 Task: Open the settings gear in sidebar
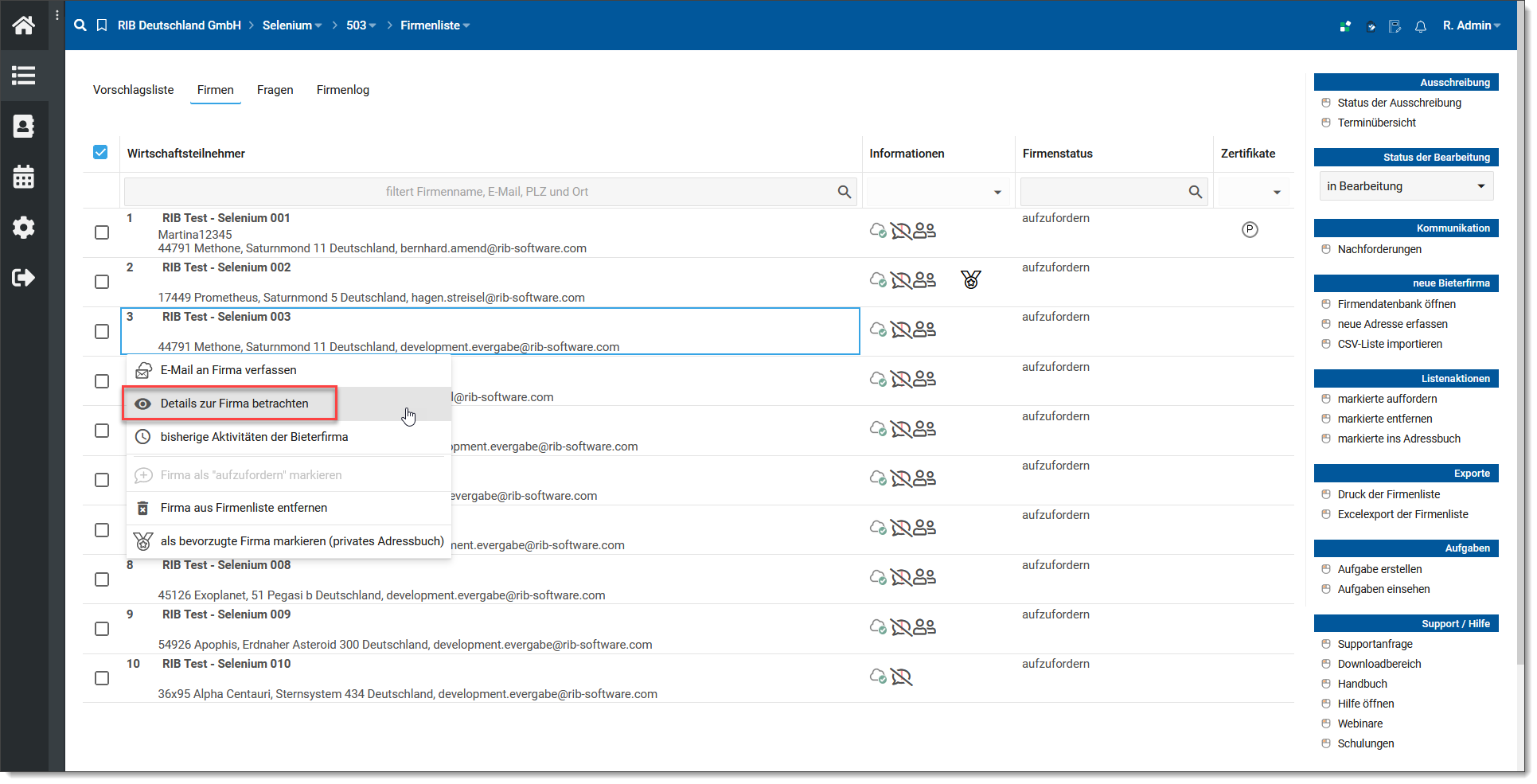(24, 228)
